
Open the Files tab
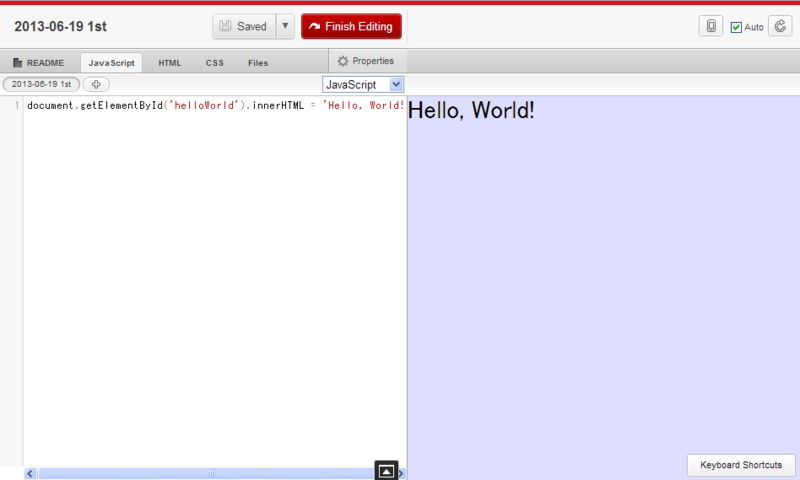[x=258, y=63]
